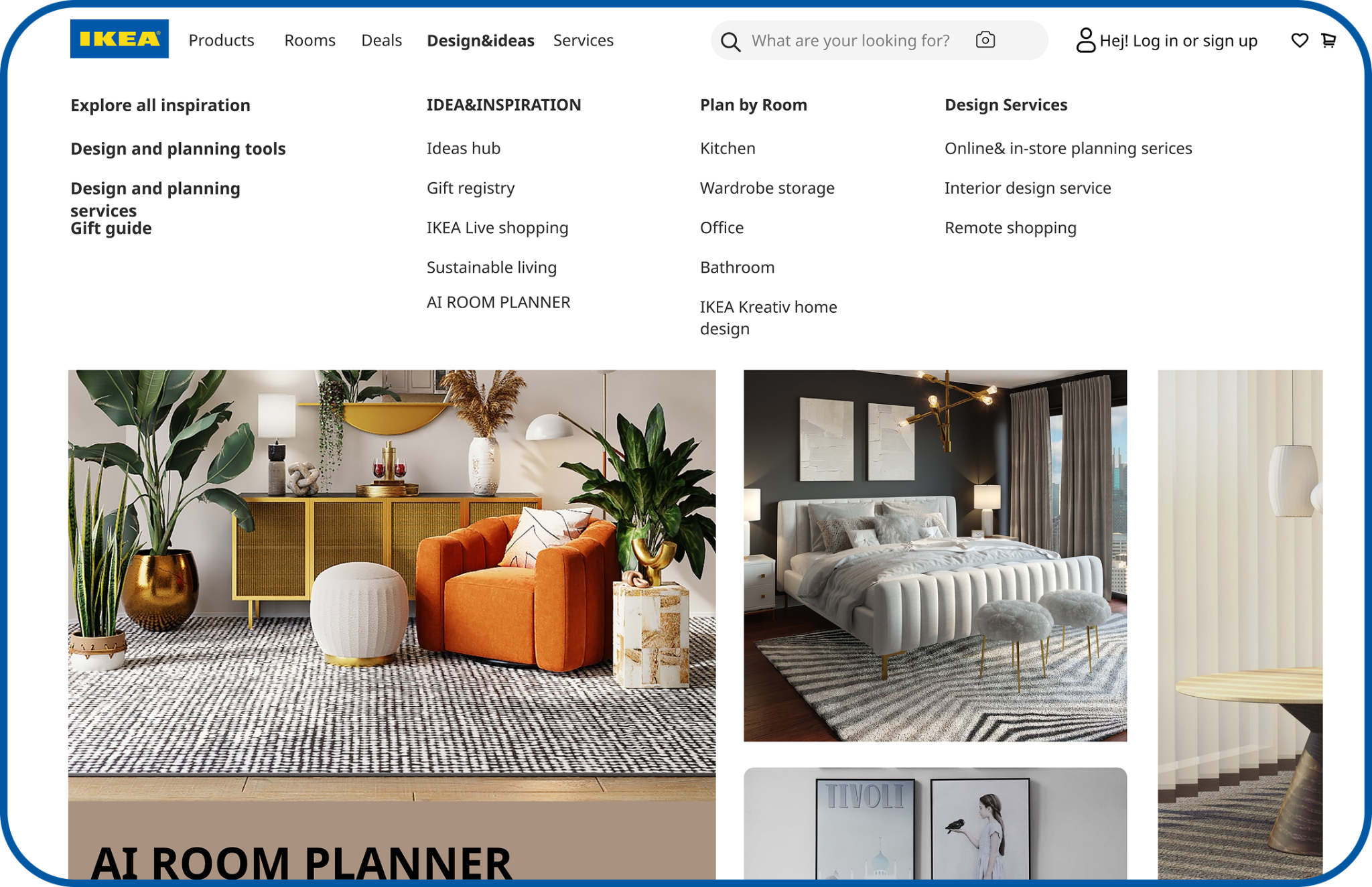Open Design and planning tools

click(178, 149)
